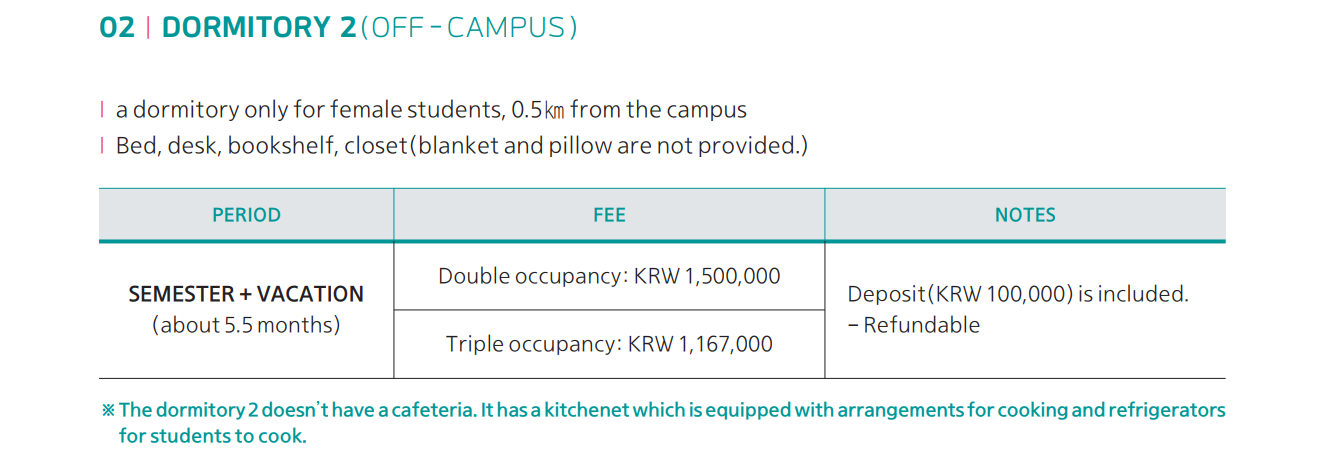
Task: Click the pink bullet before "Bed, desk"
Action: [102, 146]
